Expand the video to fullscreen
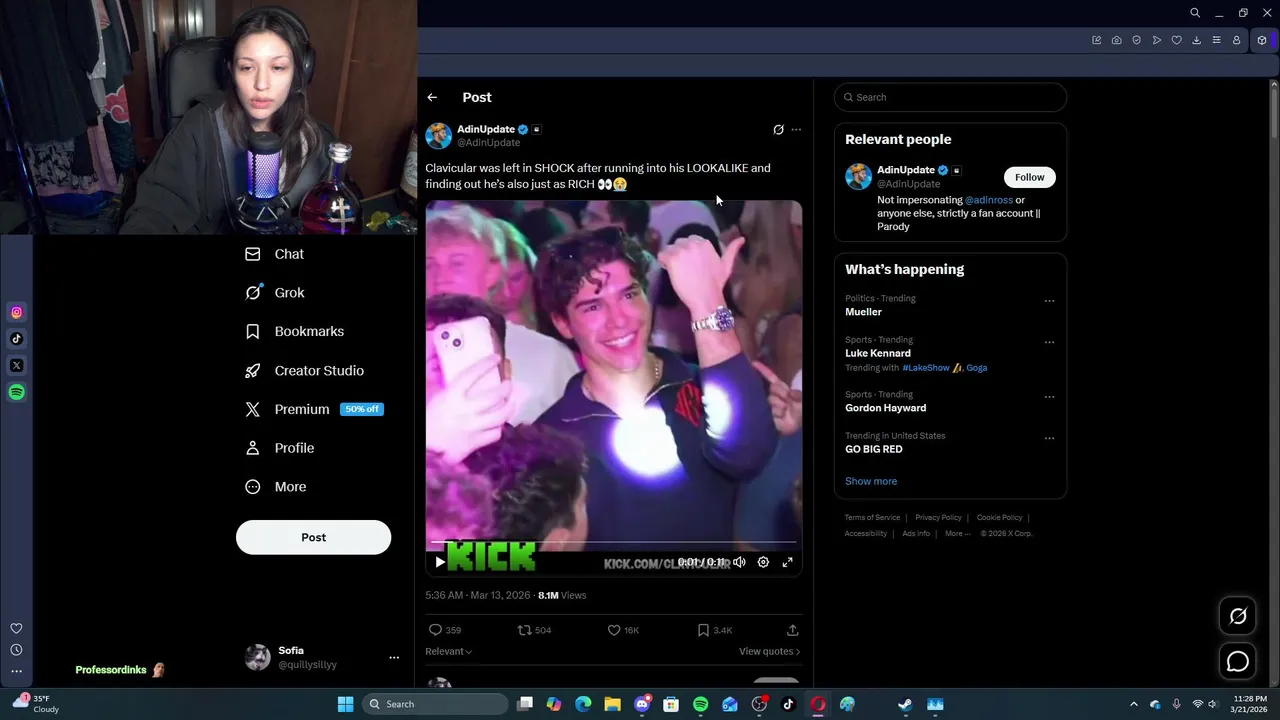The height and width of the screenshot is (720, 1280). pos(787,562)
